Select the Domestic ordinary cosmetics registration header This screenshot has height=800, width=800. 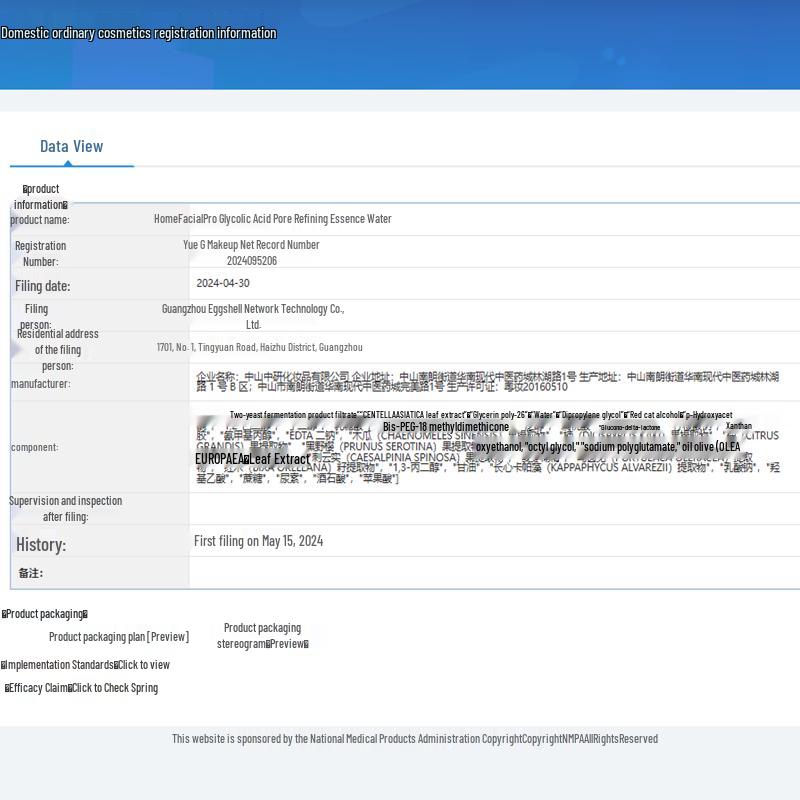(137, 33)
